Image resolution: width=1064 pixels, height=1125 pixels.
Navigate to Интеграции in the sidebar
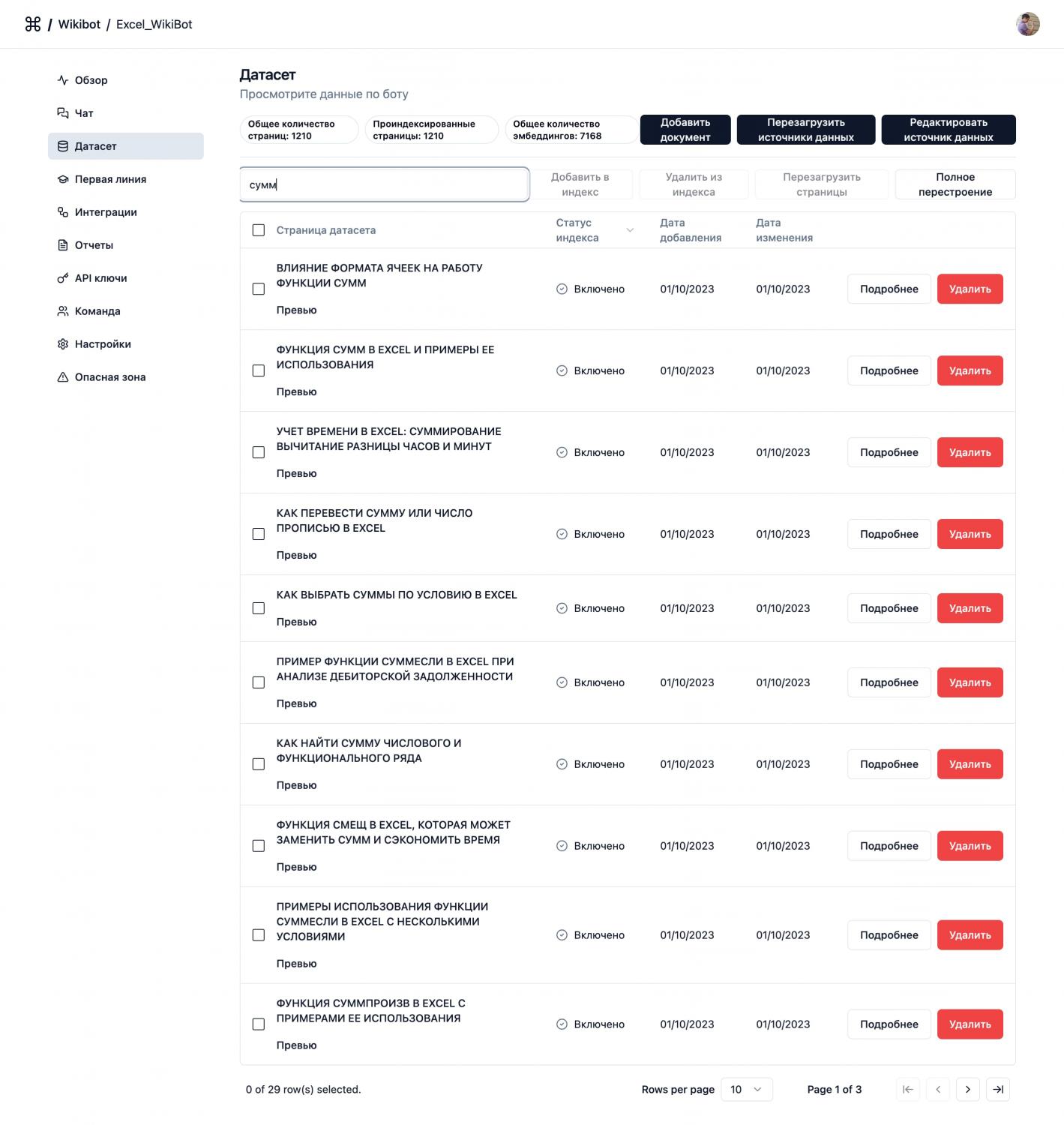click(x=106, y=212)
